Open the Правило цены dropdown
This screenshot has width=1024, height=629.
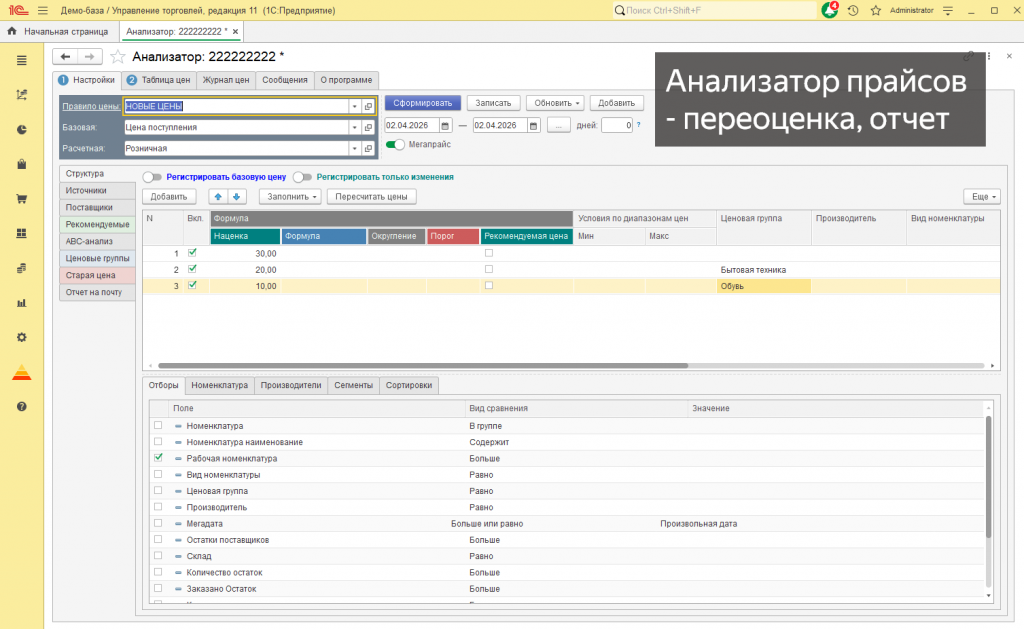point(354,104)
